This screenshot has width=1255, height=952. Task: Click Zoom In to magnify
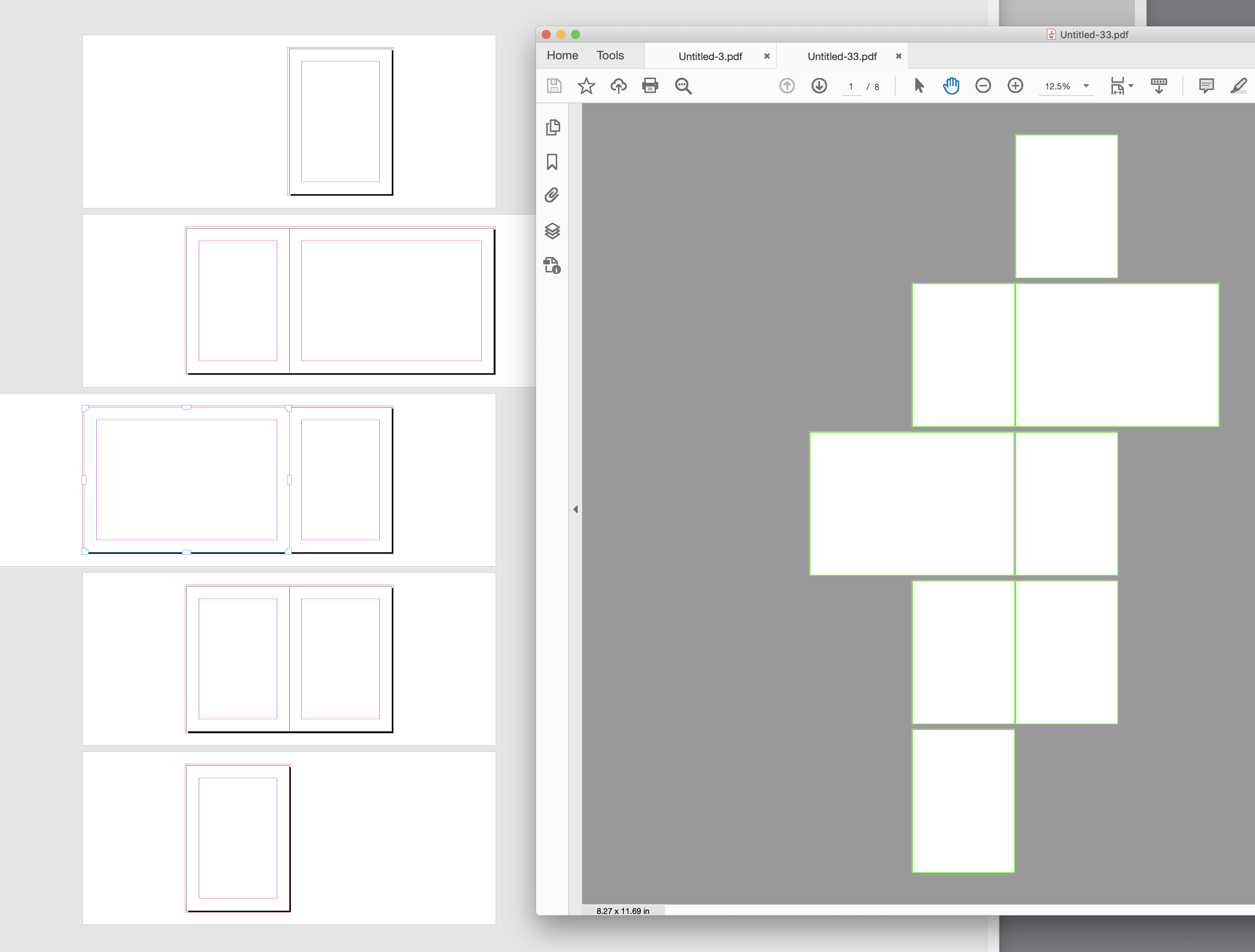click(1016, 86)
